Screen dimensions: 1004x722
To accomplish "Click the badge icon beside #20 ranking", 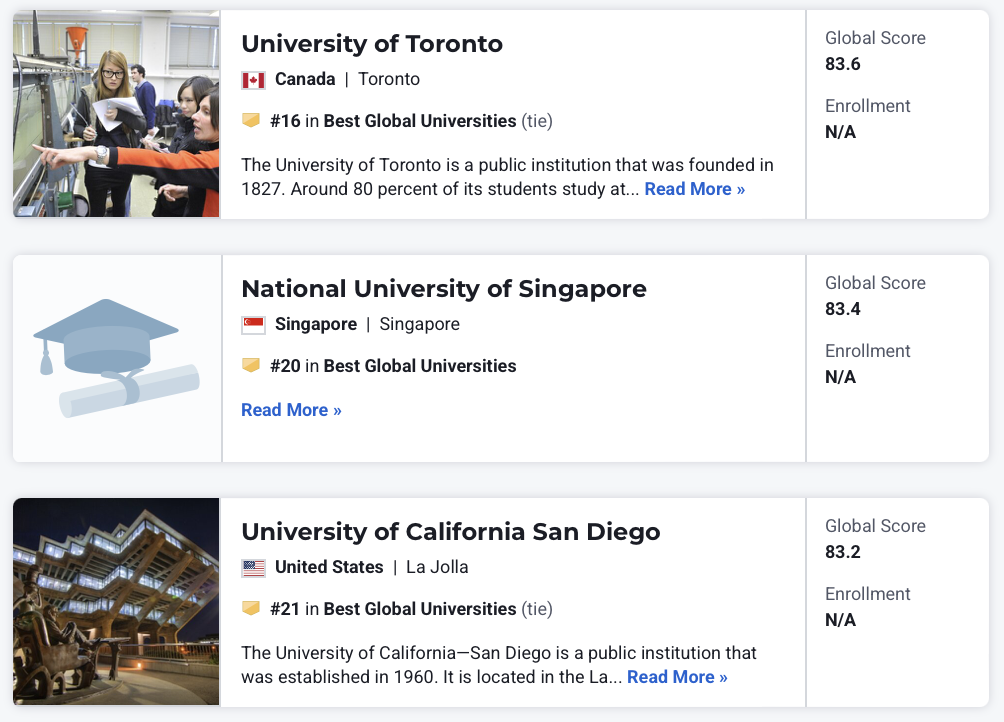I will coord(251,365).
